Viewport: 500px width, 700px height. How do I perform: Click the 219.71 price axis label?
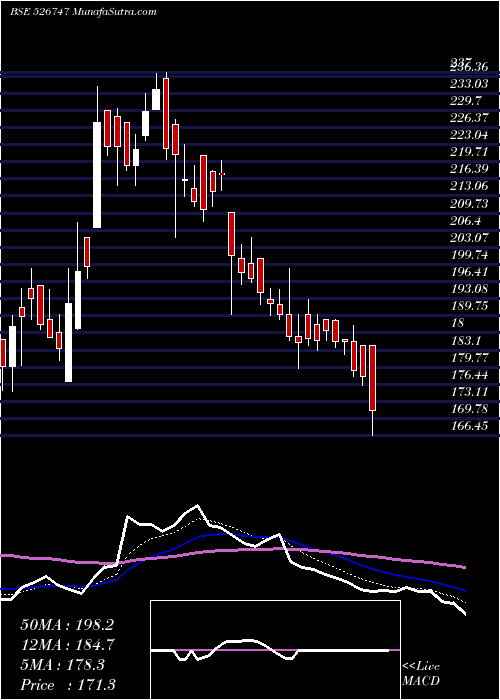point(469,152)
